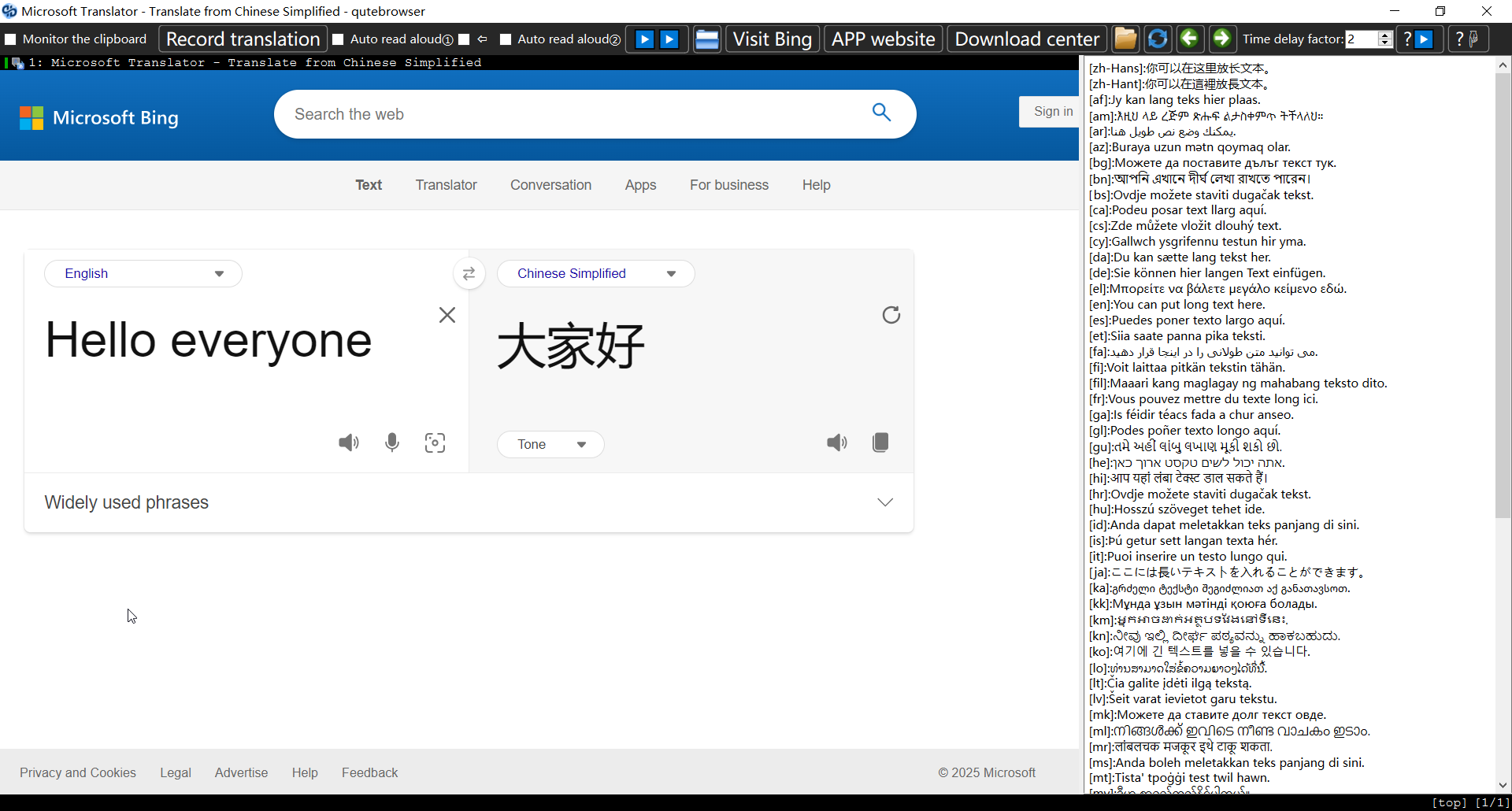The height and width of the screenshot is (811, 1512).
Task: Enable Monitor the clipboard checkbox
Action: pos(11,39)
